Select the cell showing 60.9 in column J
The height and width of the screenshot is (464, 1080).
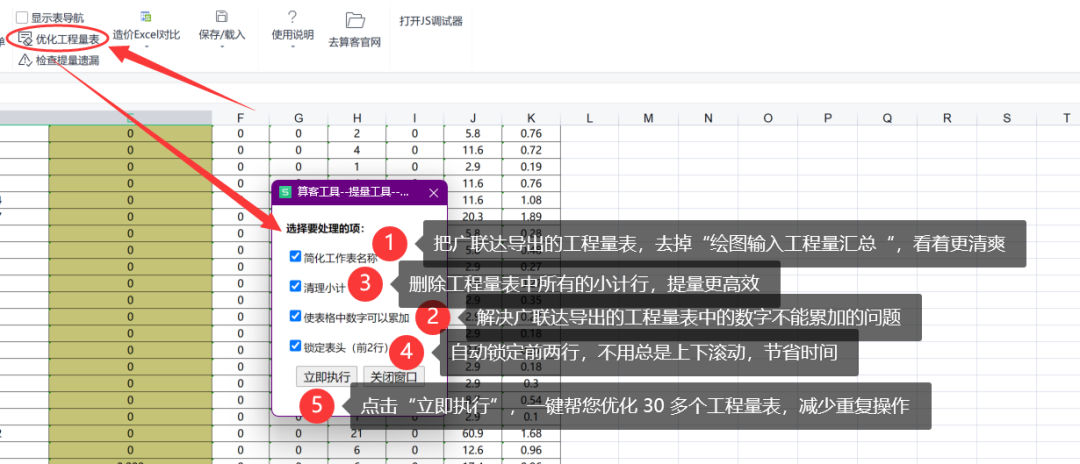point(472,434)
